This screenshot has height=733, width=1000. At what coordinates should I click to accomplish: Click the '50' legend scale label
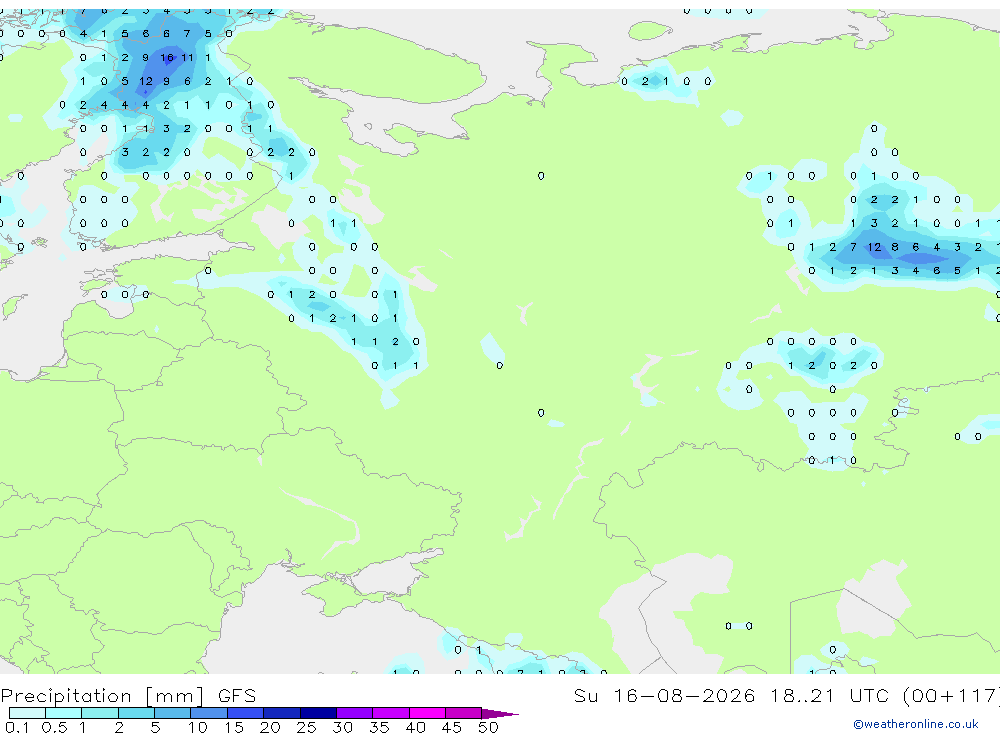(x=488, y=727)
